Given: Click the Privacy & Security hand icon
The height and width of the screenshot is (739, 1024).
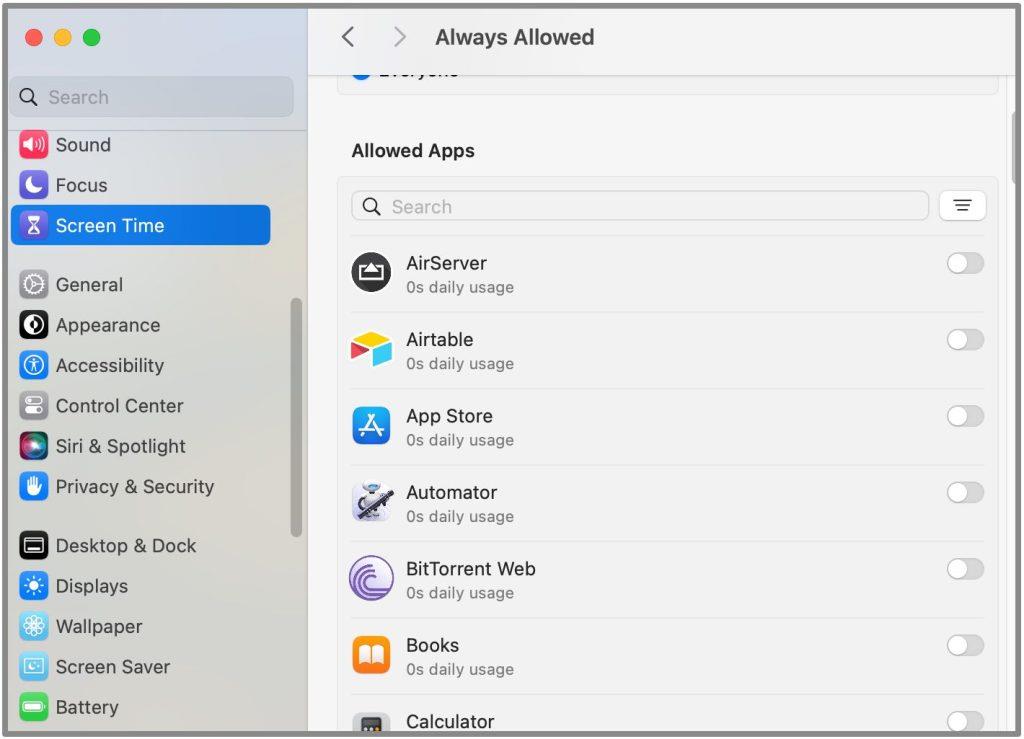Looking at the screenshot, I should point(33,487).
